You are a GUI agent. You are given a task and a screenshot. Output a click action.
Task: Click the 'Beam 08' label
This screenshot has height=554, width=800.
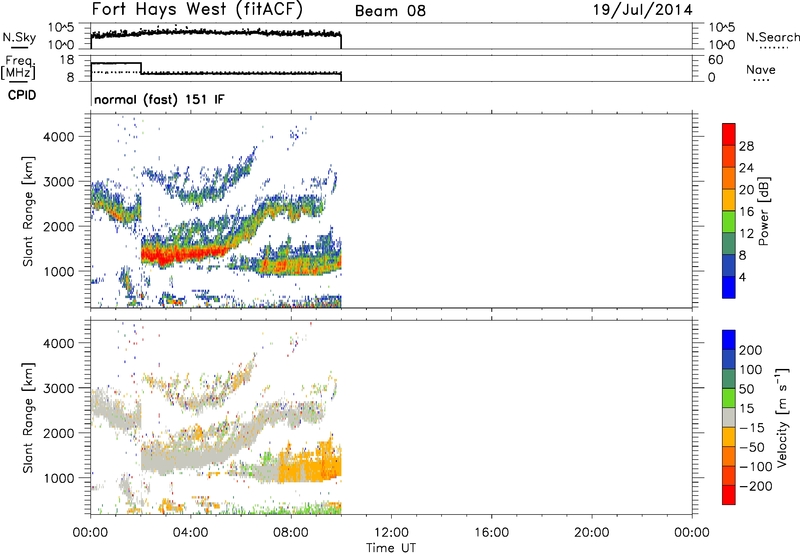click(390, 11)
